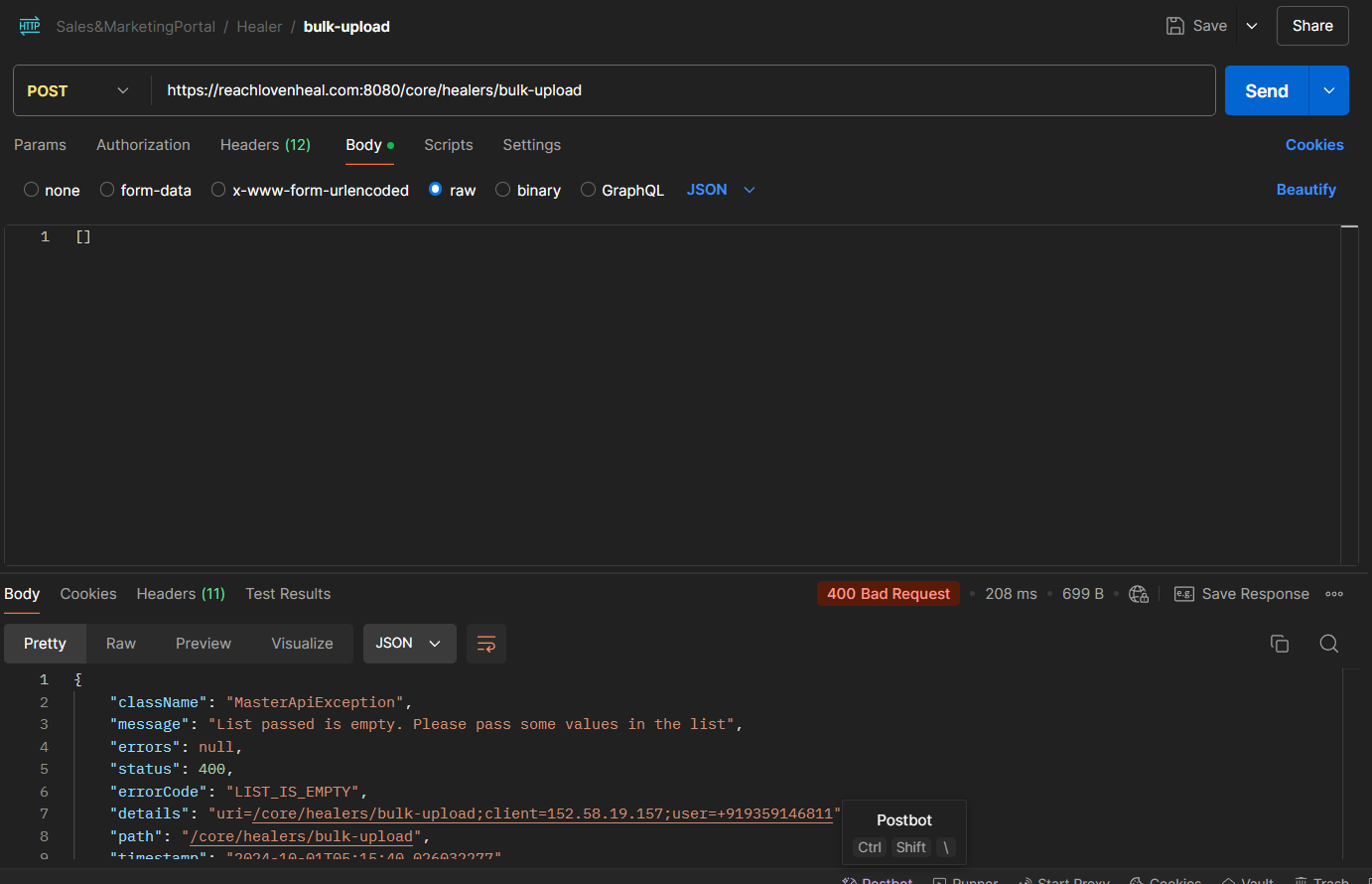Open the network info globe icon

pyautogui.click(x=1139, y=594)
